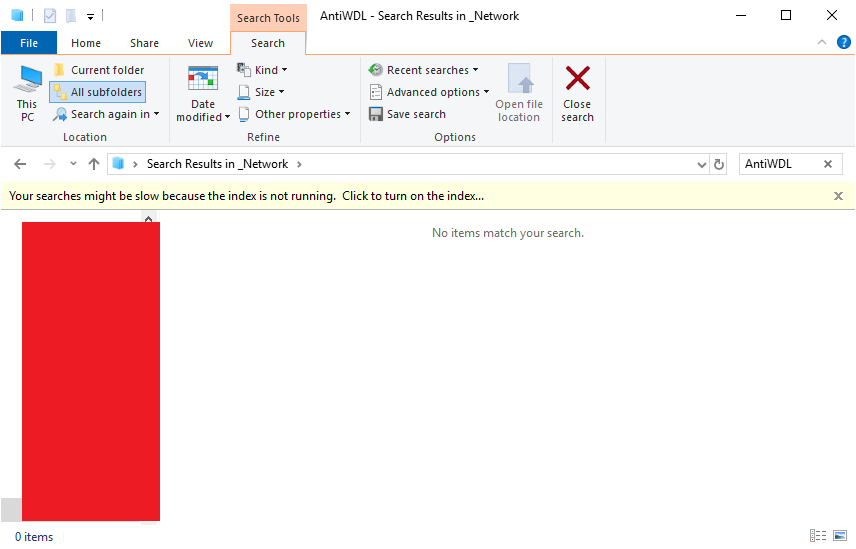856x549 pixels.
Task: Toggle All subfolders search scope
Action: 98,92
